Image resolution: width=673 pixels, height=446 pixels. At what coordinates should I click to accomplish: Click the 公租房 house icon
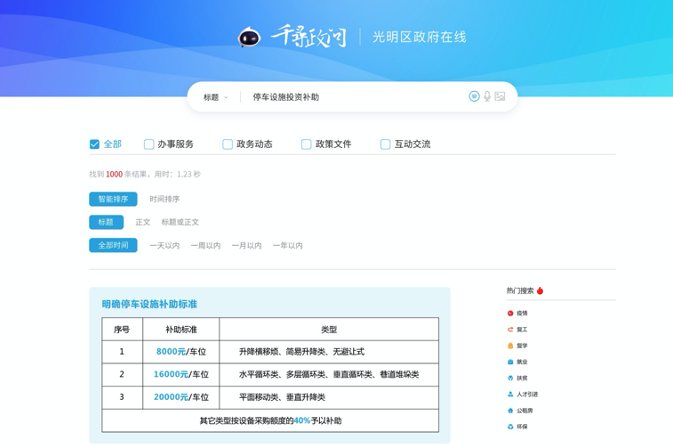(511, 411)
